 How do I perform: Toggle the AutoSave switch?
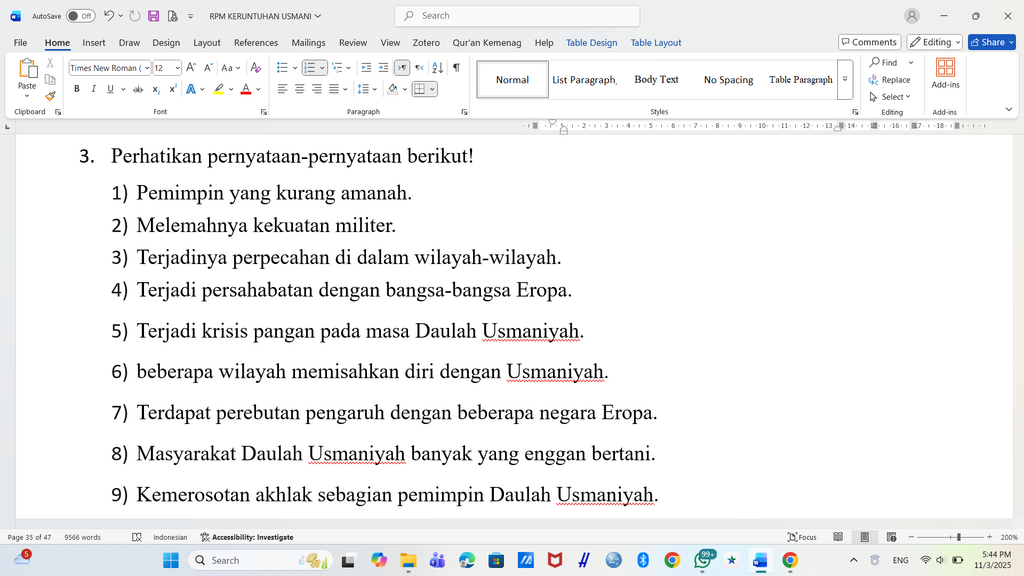80,16
